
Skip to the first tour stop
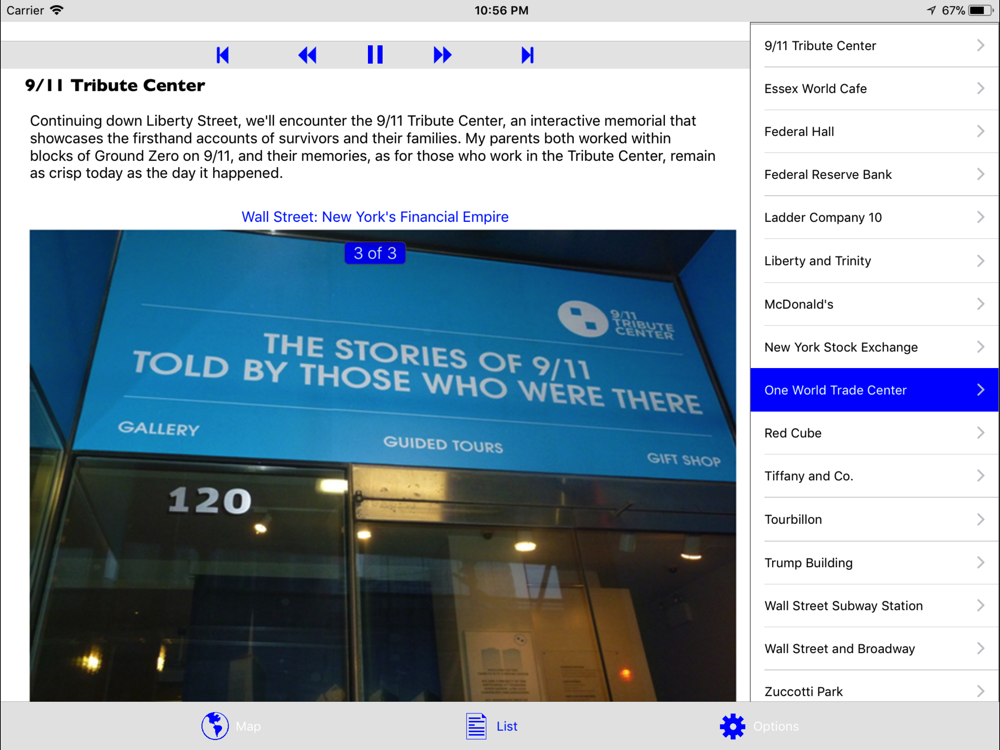(223, 55)
